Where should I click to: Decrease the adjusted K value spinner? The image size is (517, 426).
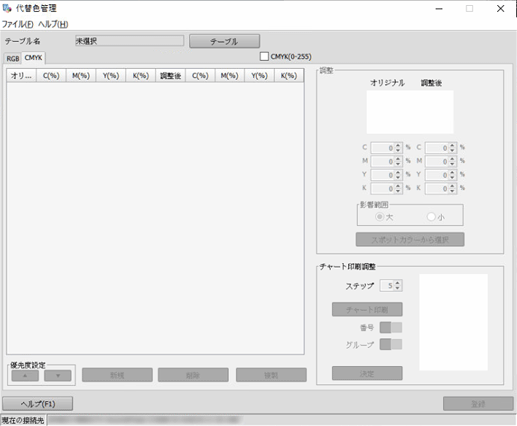pos(452,190)
